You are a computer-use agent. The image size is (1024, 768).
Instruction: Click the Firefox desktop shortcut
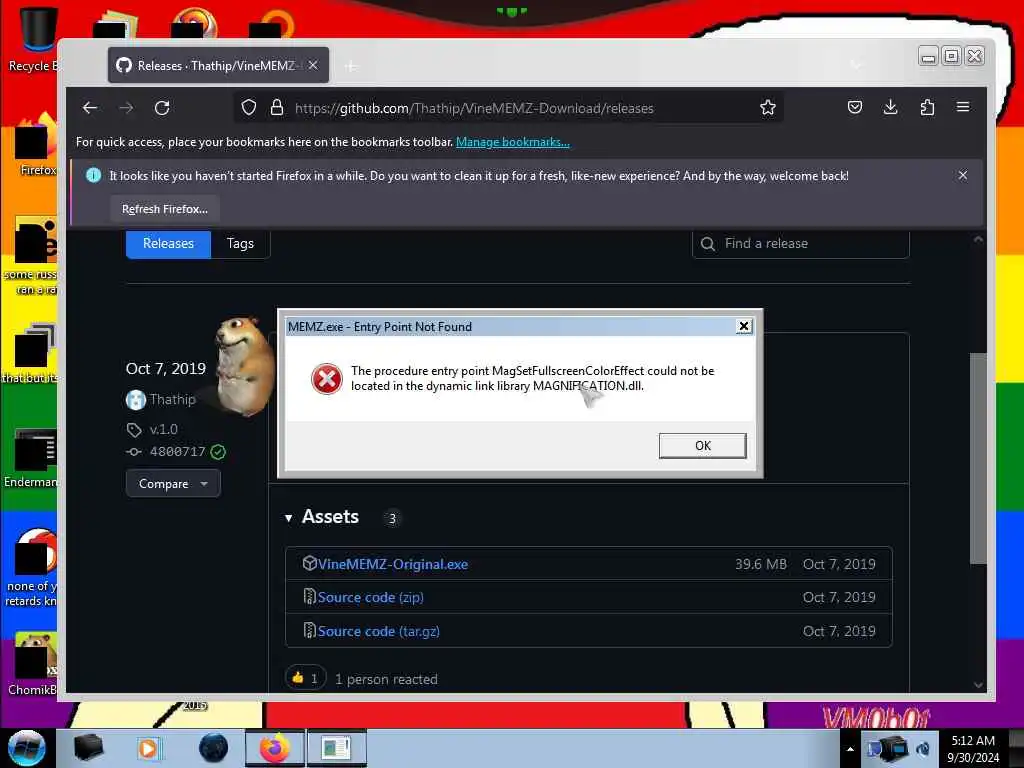click(34, 145)
